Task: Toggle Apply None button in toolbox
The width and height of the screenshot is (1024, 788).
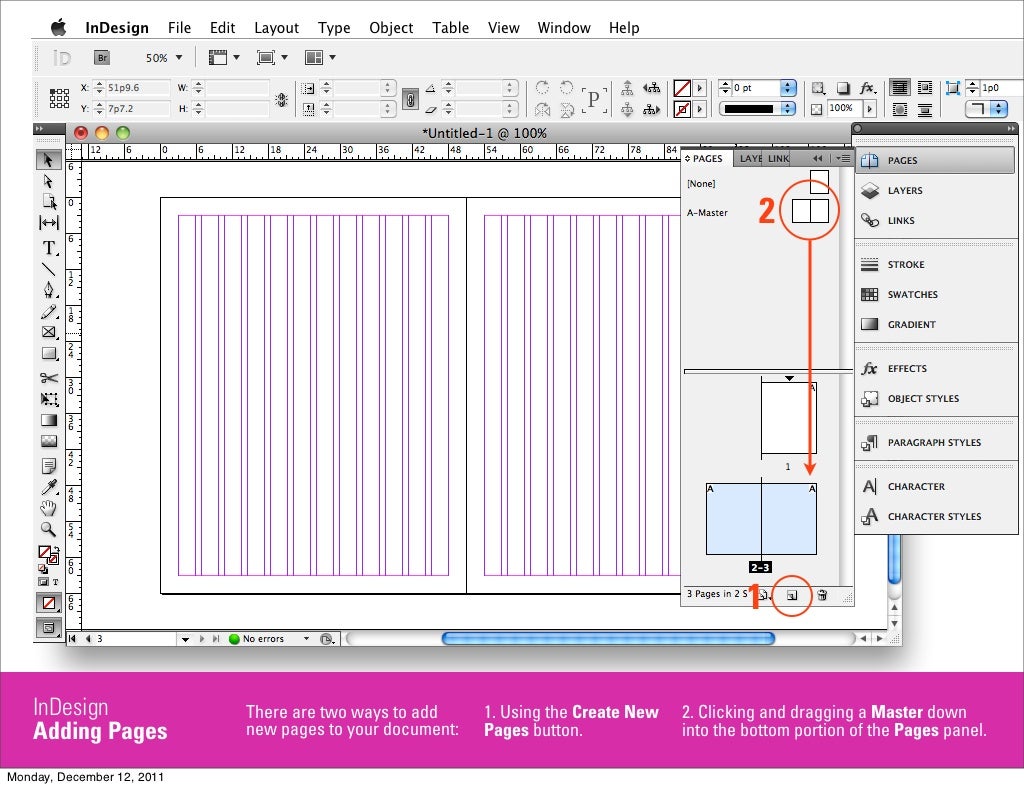Action: tap(49, 603)
